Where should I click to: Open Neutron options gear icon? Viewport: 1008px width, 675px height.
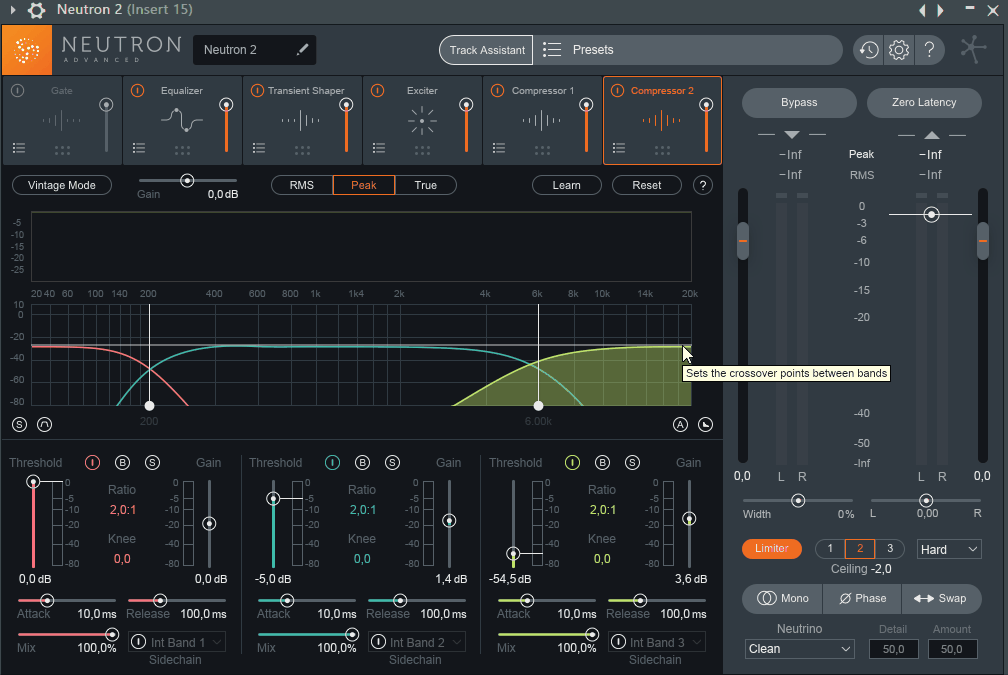point(898,50)
